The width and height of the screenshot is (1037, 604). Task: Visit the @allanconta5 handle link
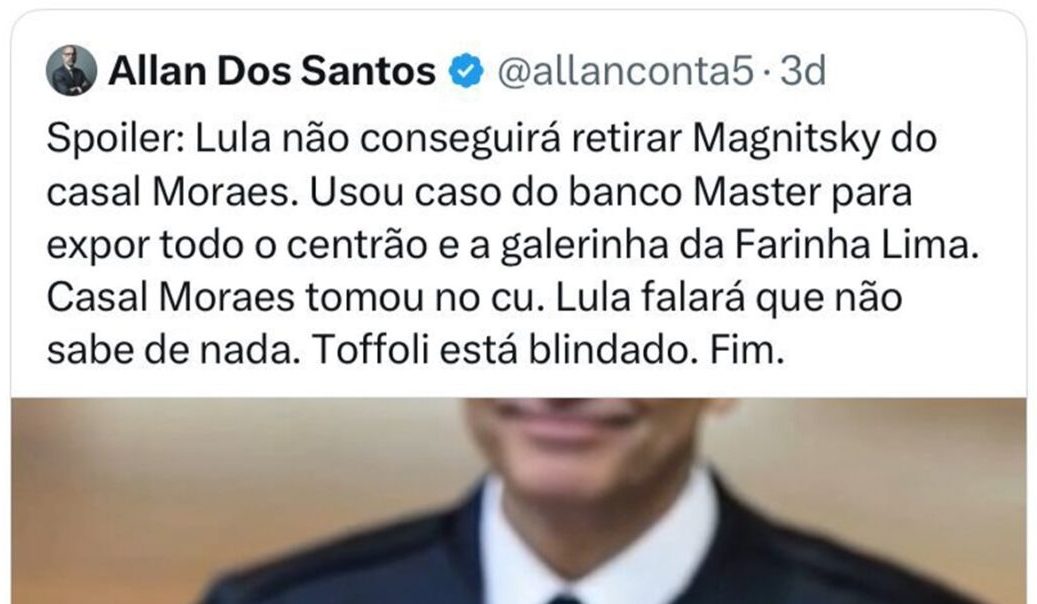[625, 71]
